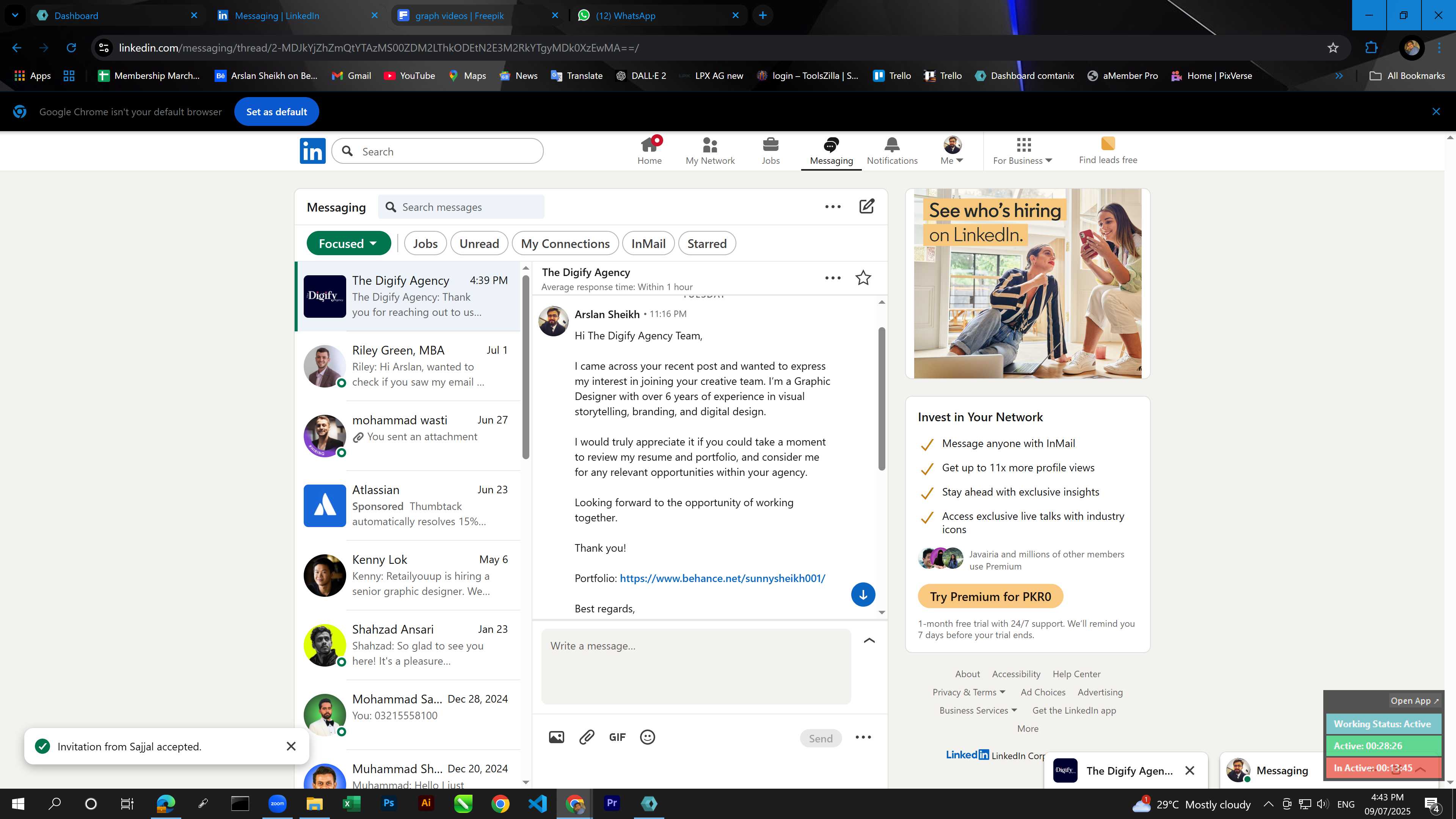Viewport: 1456px width, 819px height.
Task: Click the LinkedIn logo
Action: [x=312, y=151]
